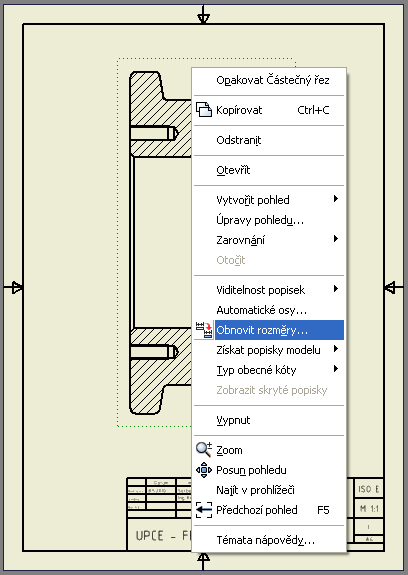
Task: Expand the Získat popisky modelu submenu arrow
Action: click(x=336, y=349)
